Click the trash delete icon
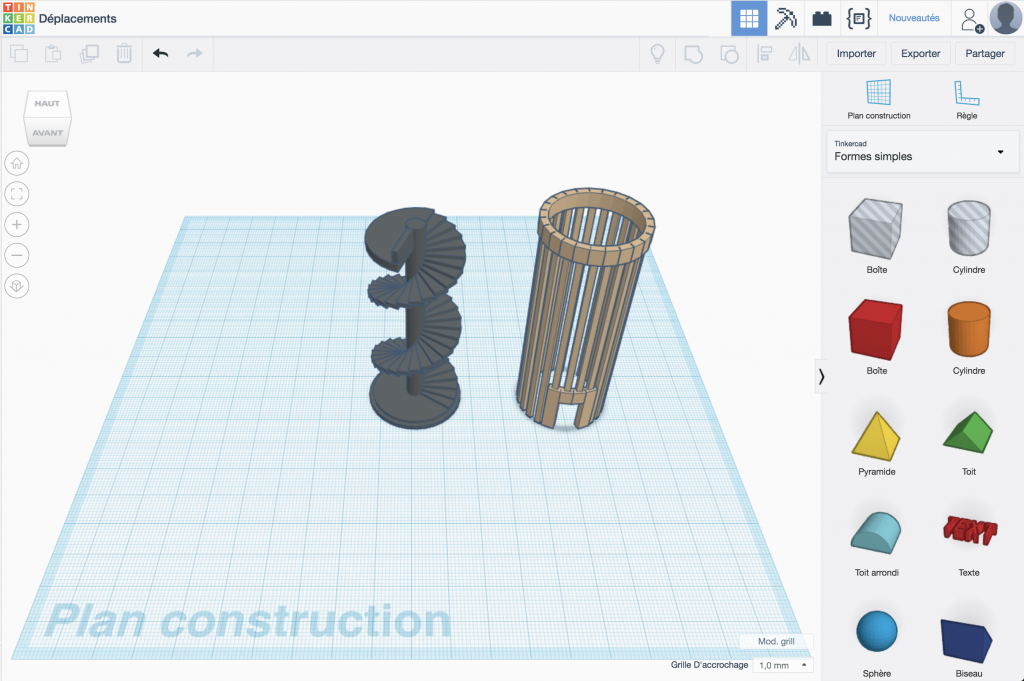Image resolution: width=1024 pixels, height=681 pixels. tap(124, 53)
